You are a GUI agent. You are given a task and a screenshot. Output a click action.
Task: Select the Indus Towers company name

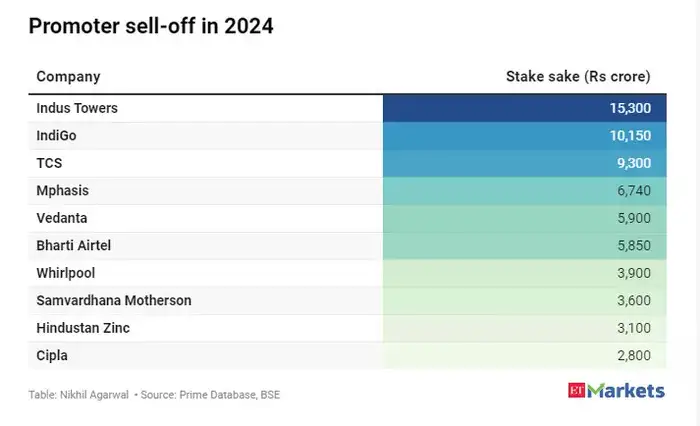77,108
